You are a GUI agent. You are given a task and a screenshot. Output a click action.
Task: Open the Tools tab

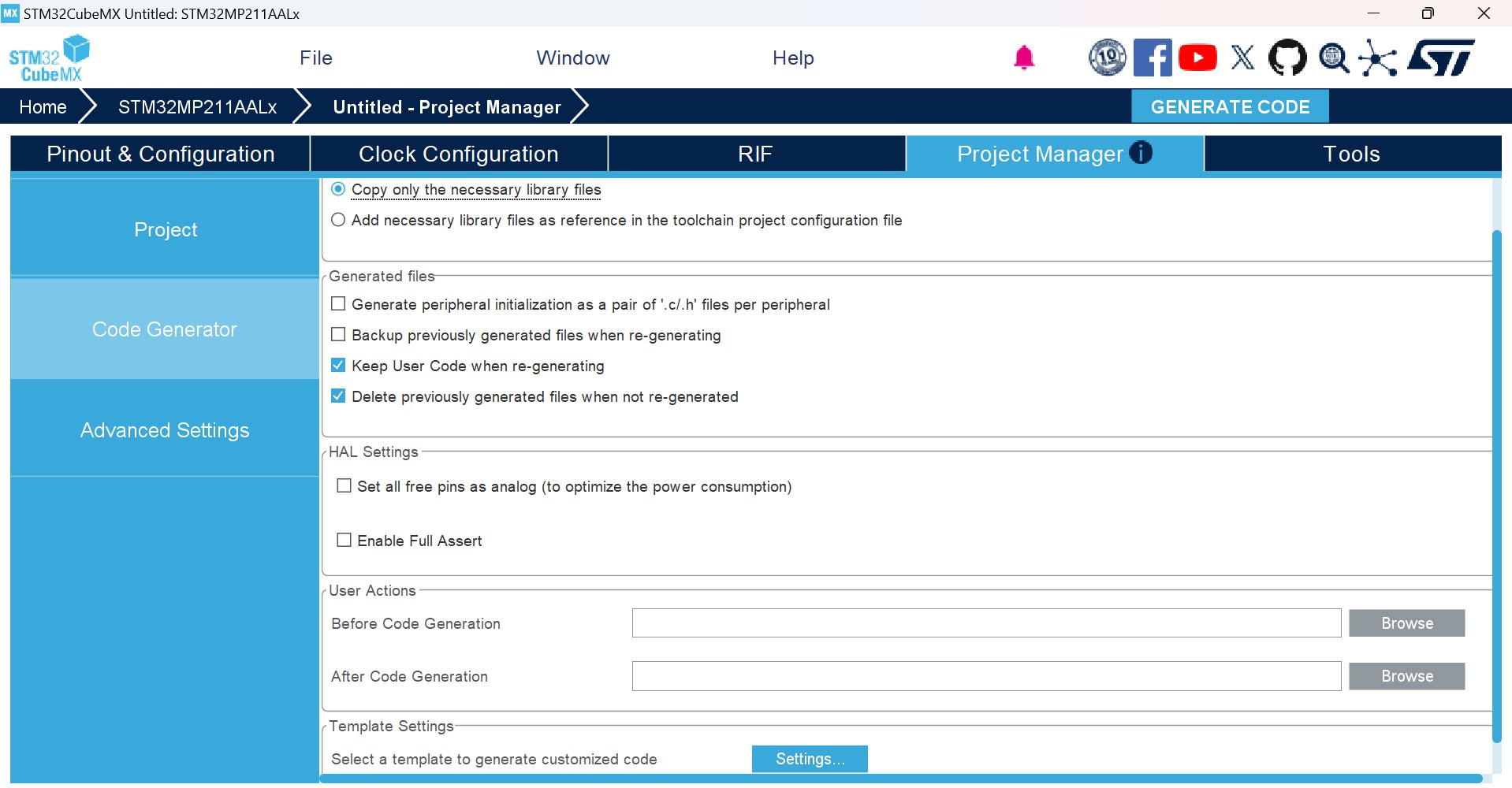[1352, 154]
